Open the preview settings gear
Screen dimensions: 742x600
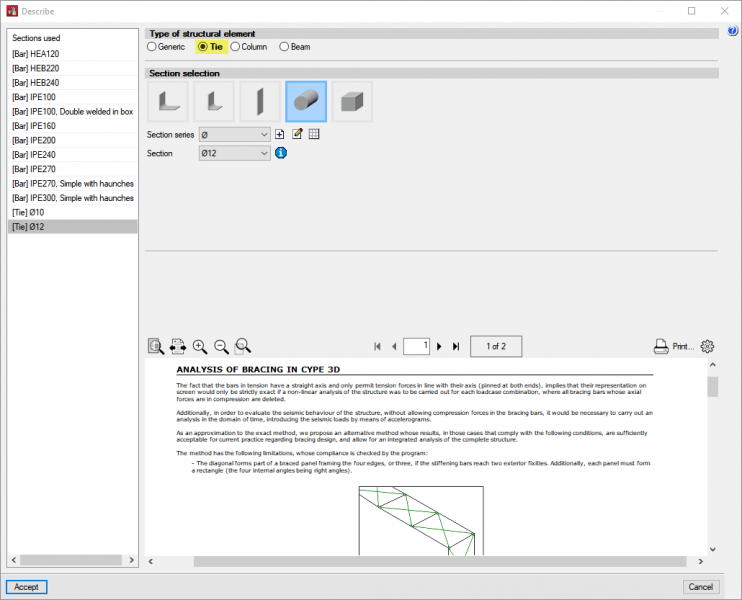pos(708,346)
